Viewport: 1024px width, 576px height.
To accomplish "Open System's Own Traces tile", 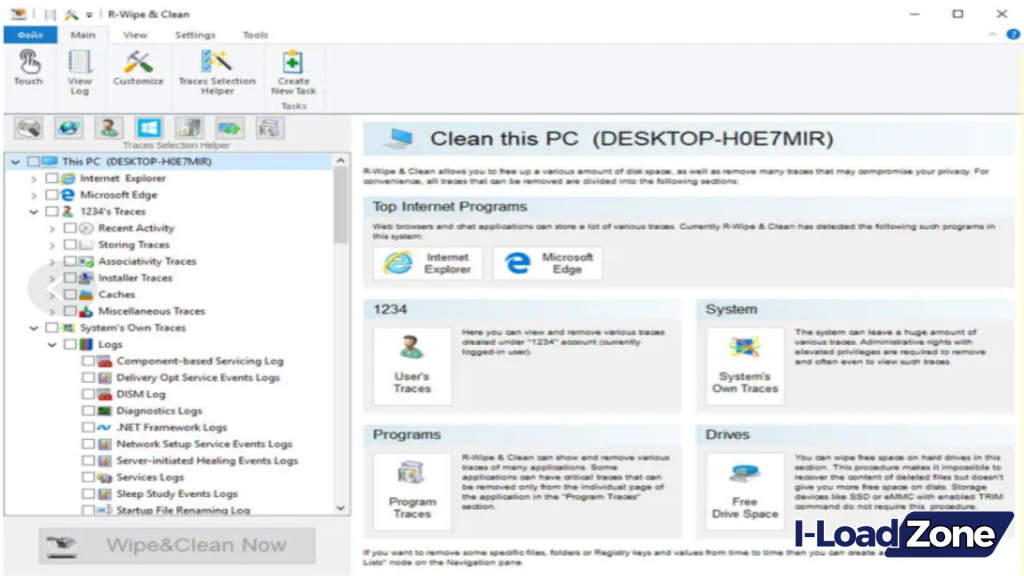I will click(x=744, y=366).
